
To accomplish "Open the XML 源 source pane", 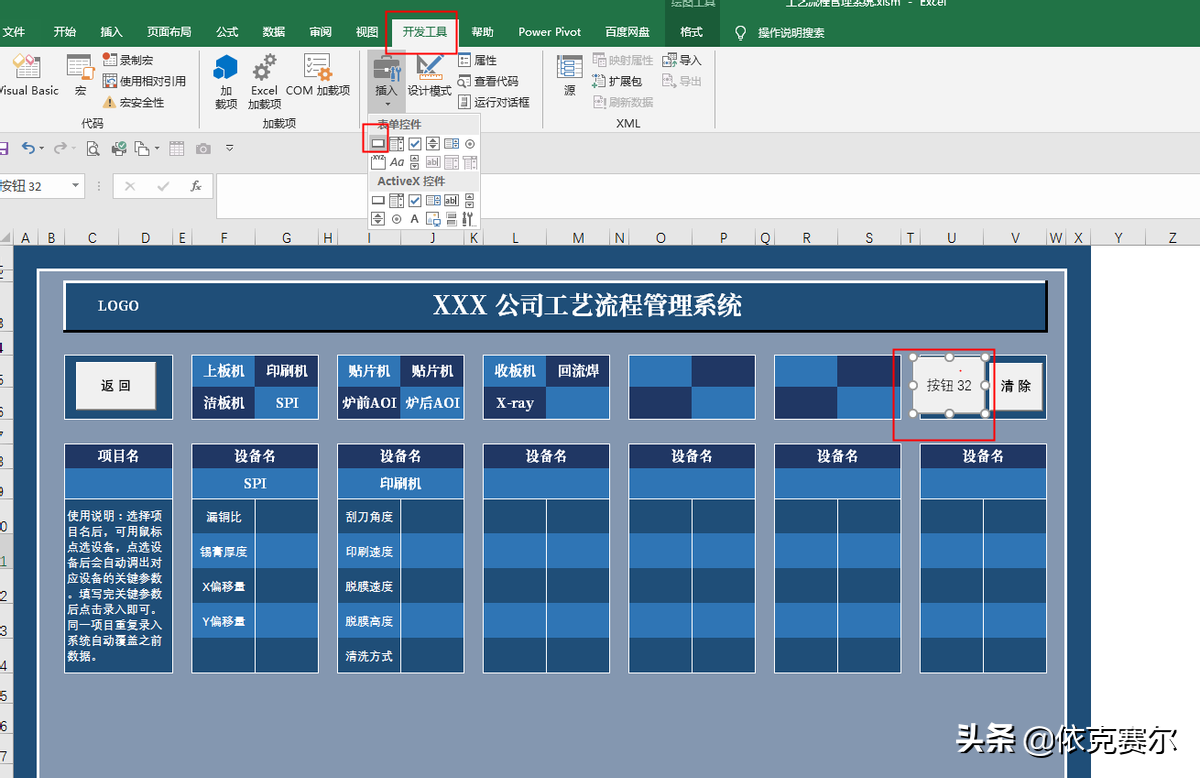I will [x=570, y=75].
